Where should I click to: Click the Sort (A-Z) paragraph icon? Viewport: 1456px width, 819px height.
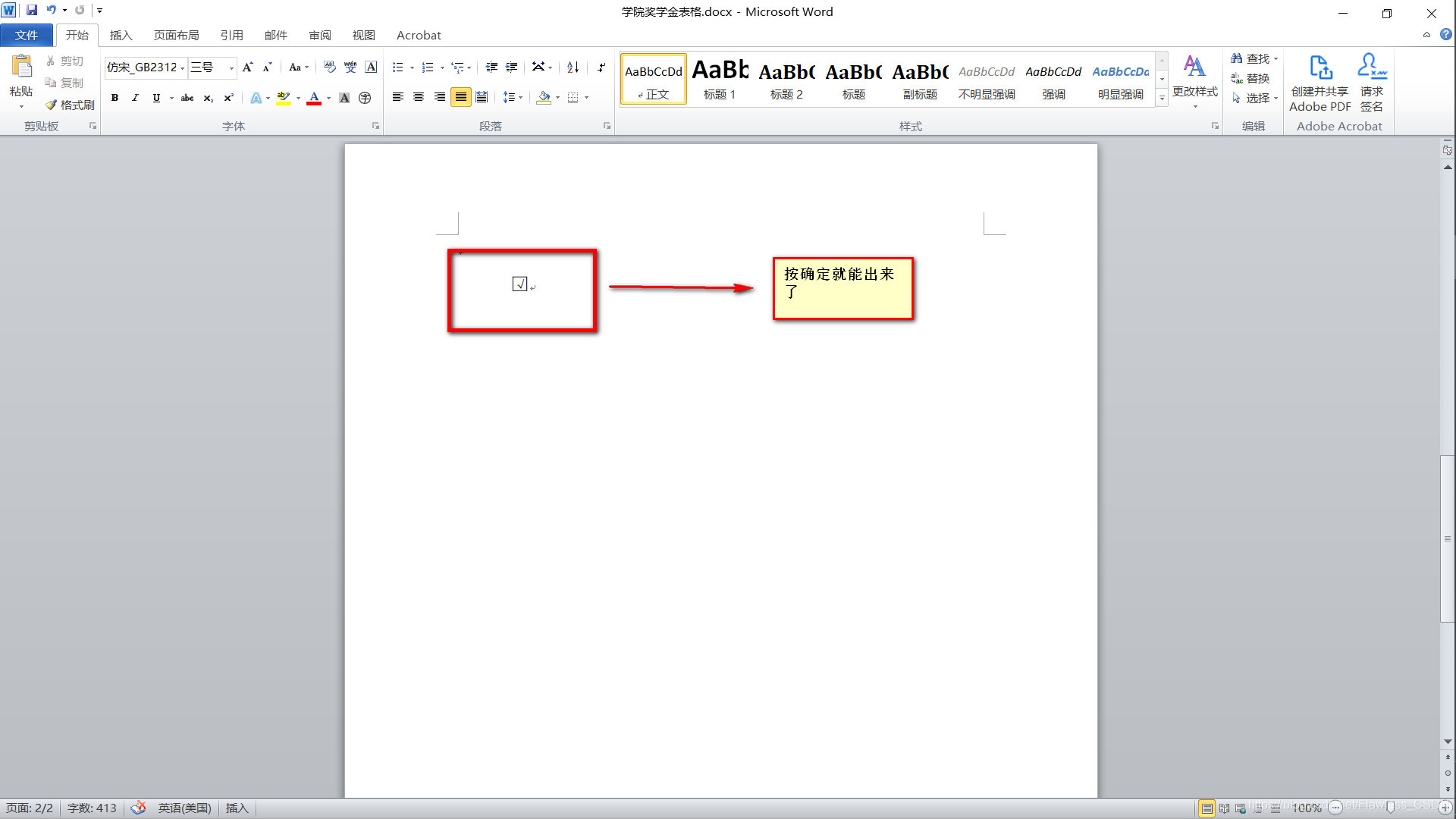pyautogui.click(x=573, y=67)
